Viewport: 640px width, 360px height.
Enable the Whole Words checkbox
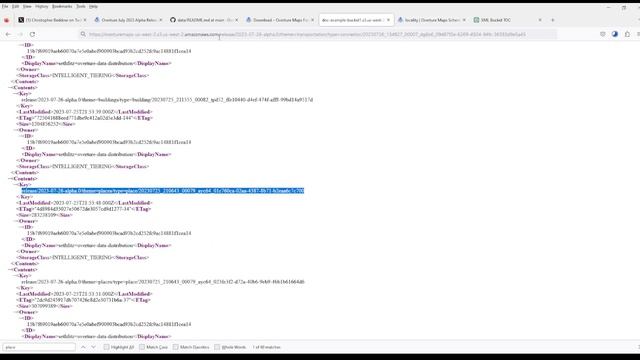pos(217,347)
